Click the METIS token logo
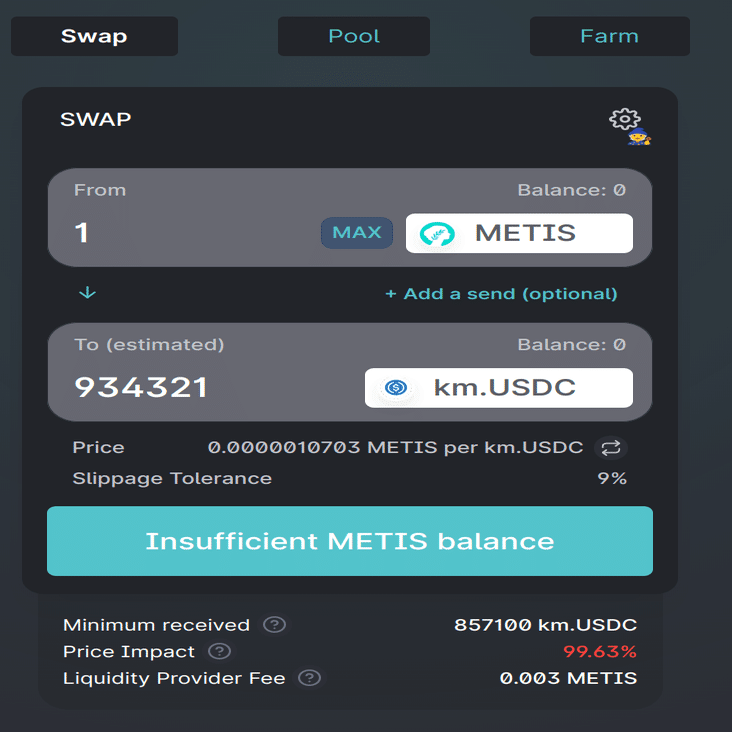 [438, 234]
